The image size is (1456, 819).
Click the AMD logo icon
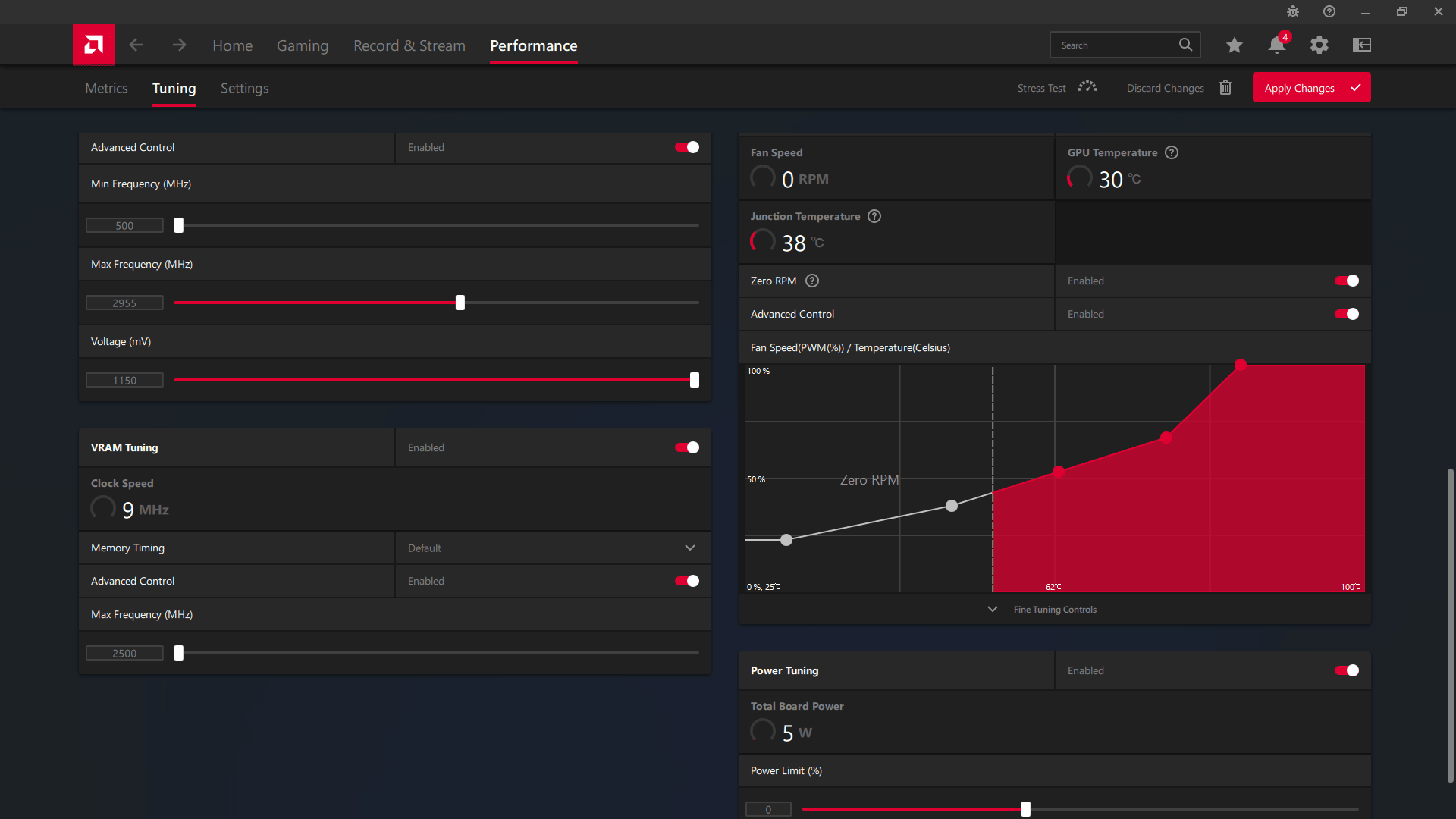(94, 45)
